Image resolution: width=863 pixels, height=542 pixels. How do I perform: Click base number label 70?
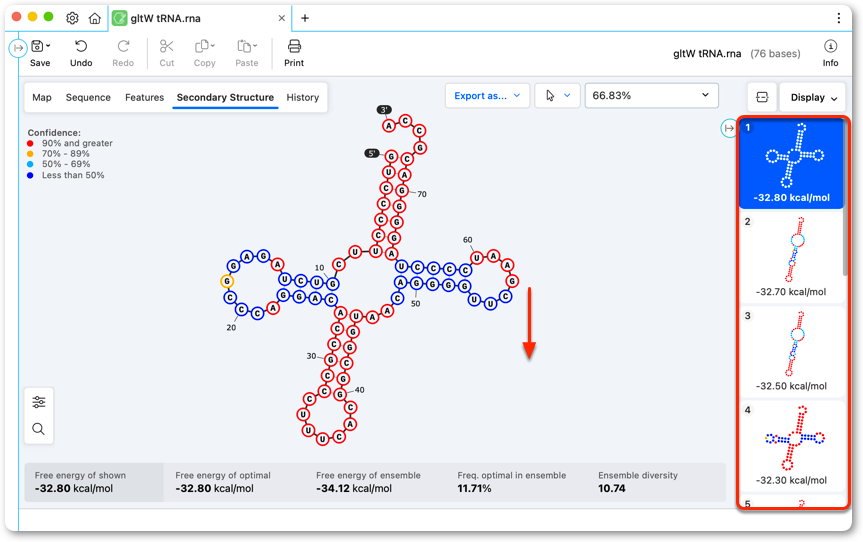click(x=422, y=194)
